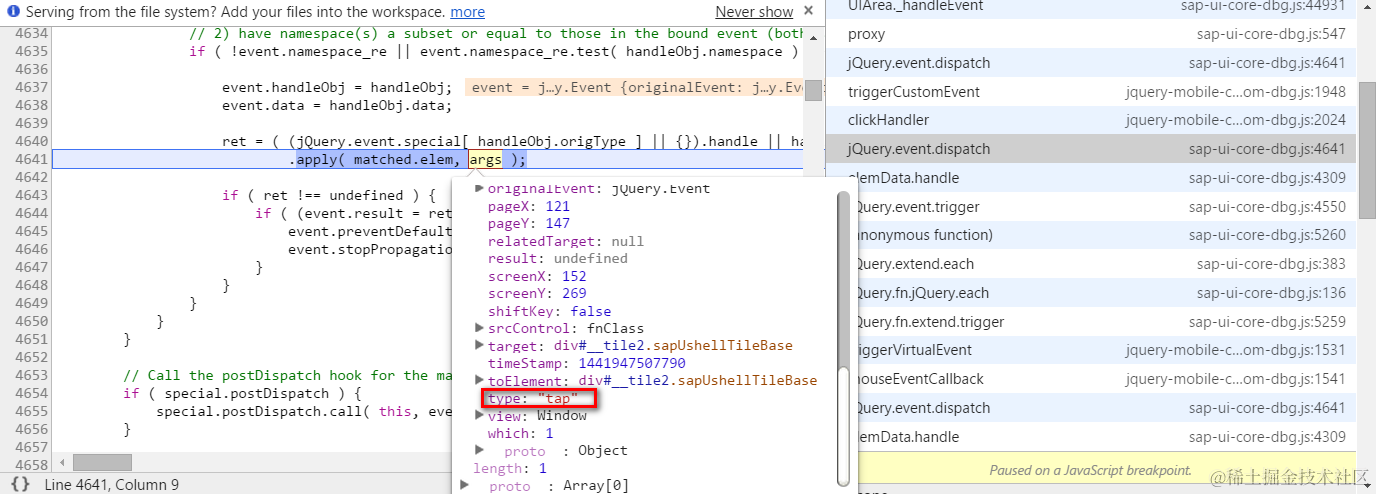Screen dimensions: 1376x494
Task: Click the "relatedTarget: null" property
Action: [x=566, y=241]
